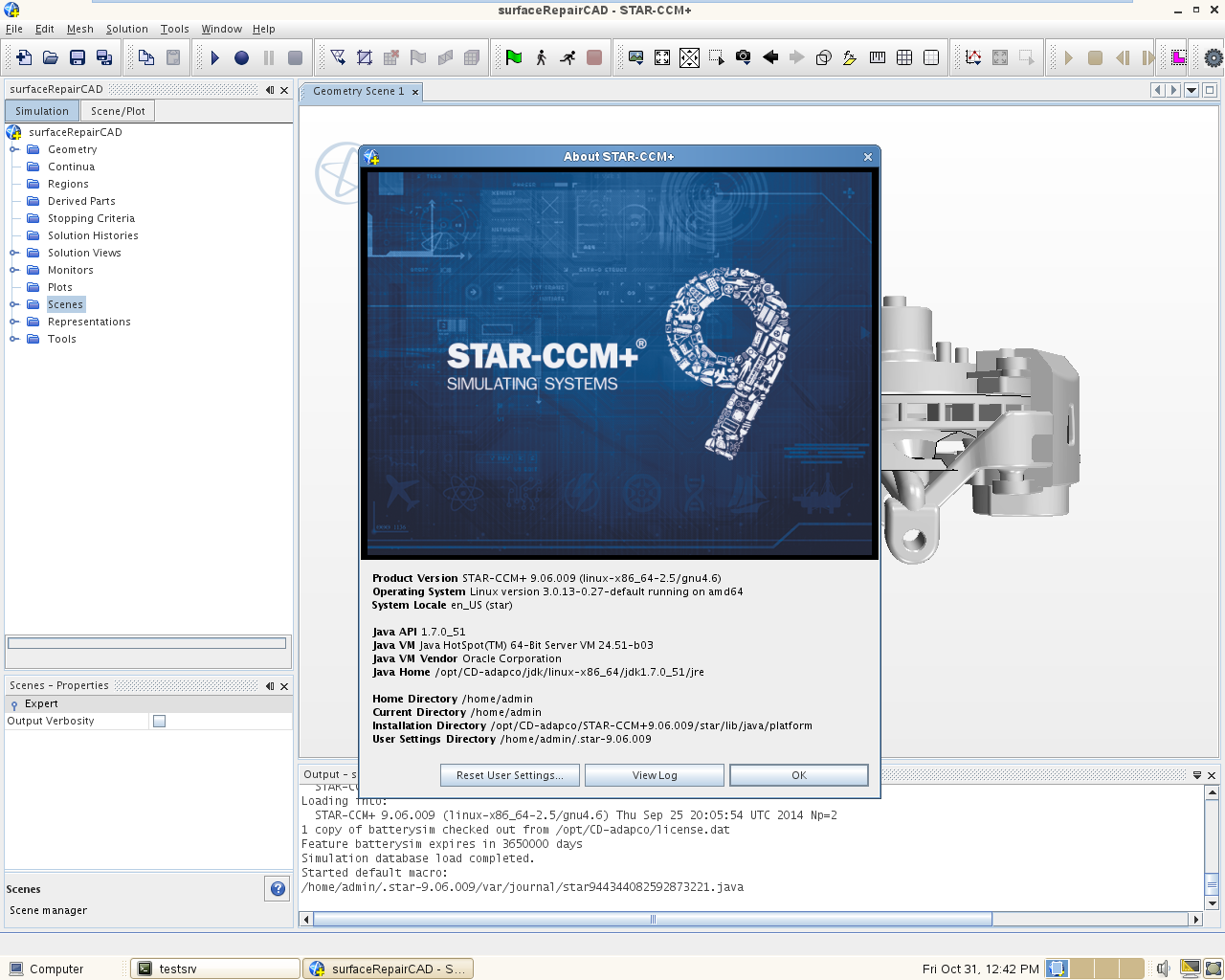Click the Copy toolbar icon
This screenshot has width=1225, height=980.
tap(146, 57)
